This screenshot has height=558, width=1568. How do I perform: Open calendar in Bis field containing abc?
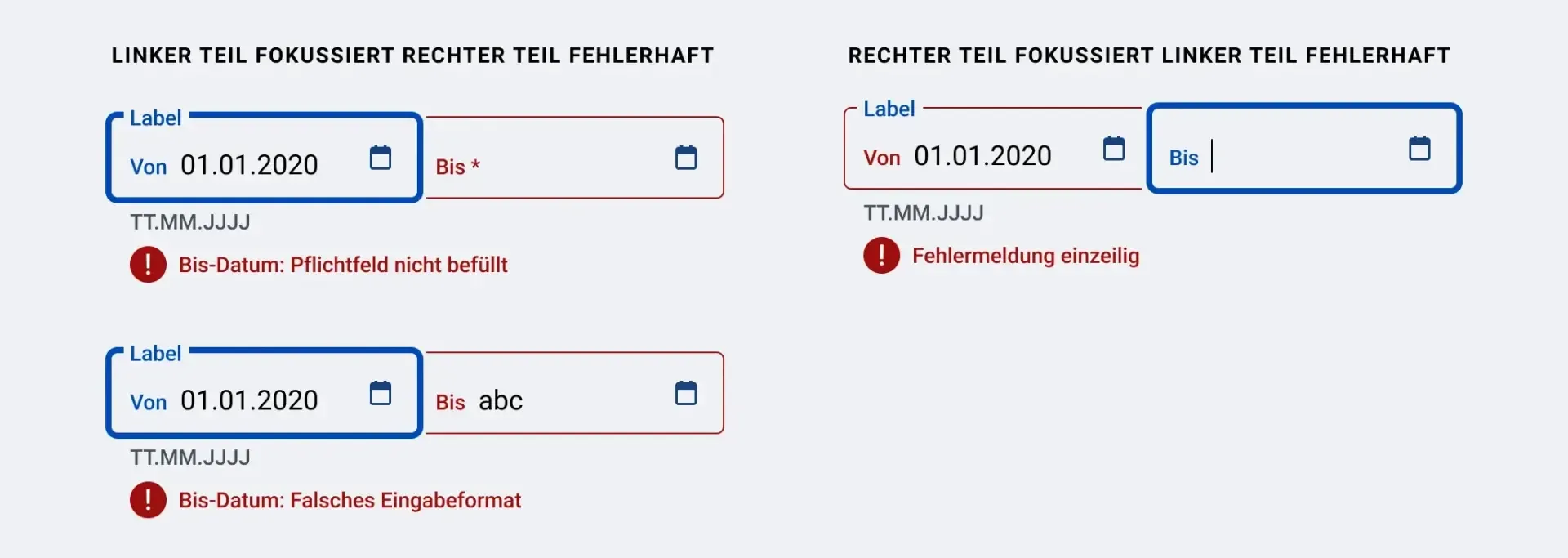coord(686,392)
